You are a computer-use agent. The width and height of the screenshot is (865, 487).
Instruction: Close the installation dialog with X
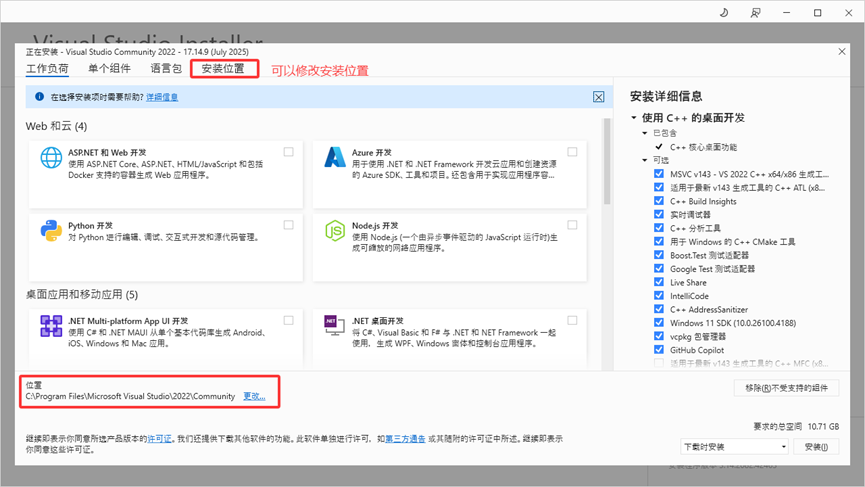[x=842, y=51]
